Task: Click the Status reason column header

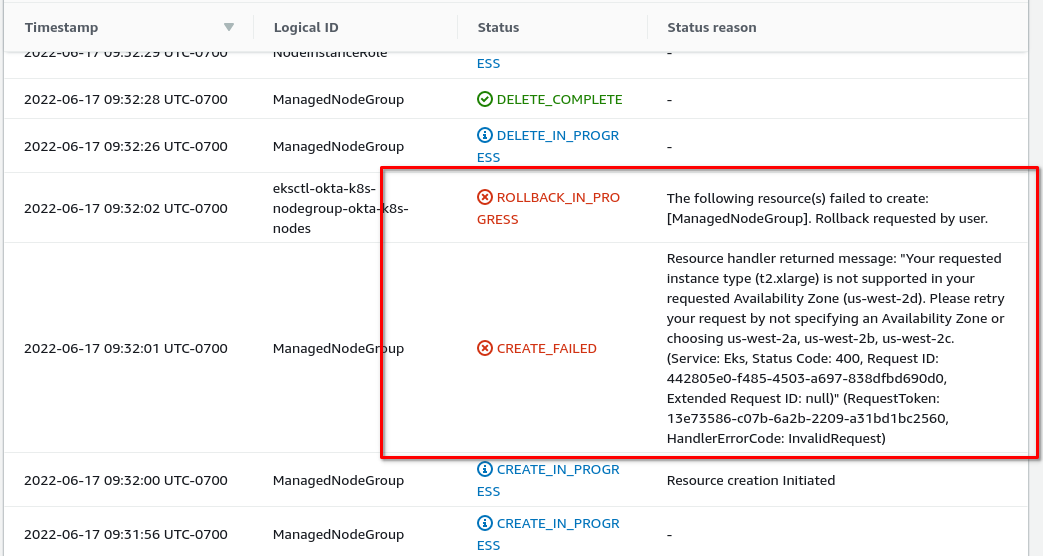Action: pos(711,28)
